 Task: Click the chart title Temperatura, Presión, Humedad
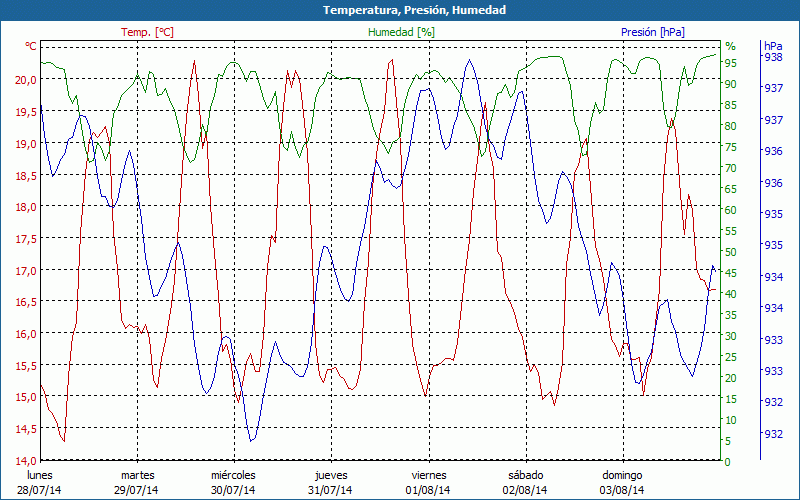click(x=400, y=10)
